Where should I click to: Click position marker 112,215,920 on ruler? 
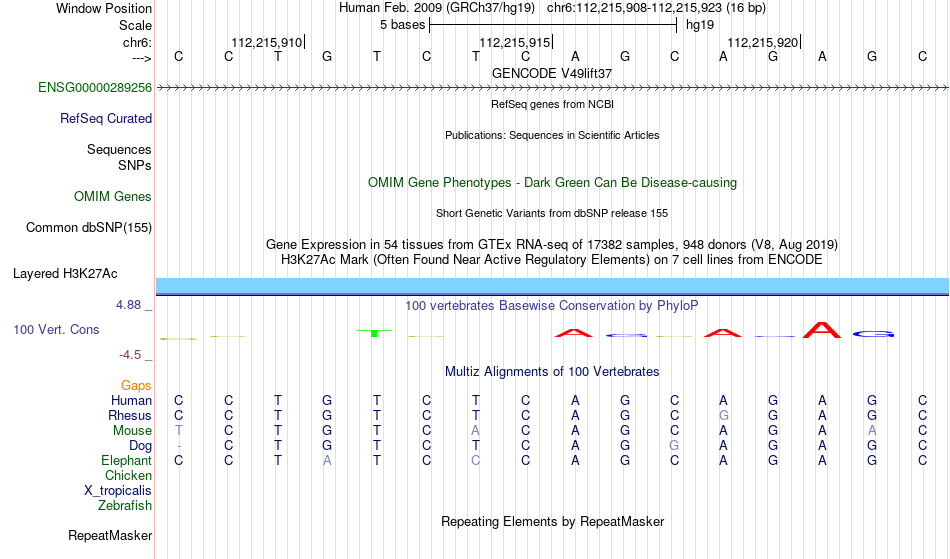(763, 42)
